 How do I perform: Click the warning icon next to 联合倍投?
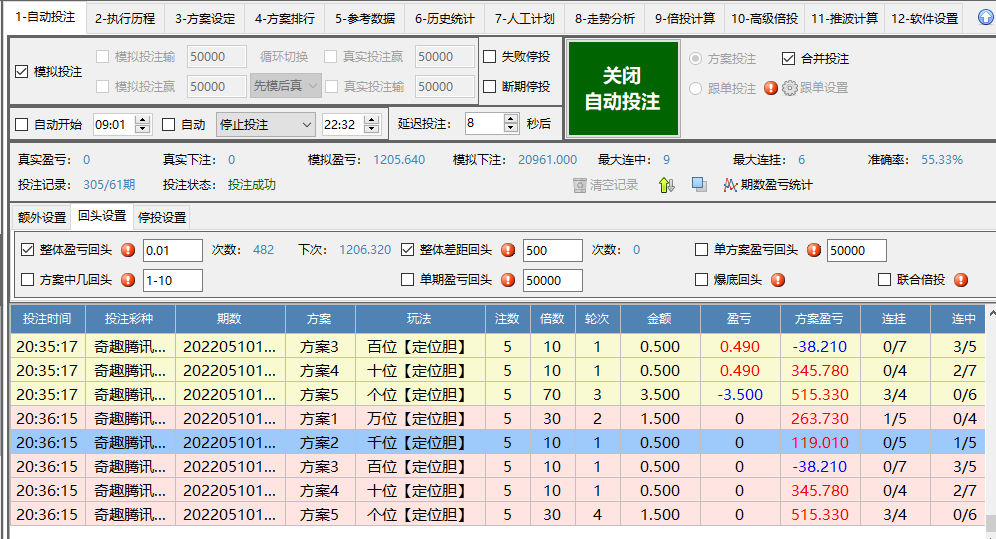point(961,280)
